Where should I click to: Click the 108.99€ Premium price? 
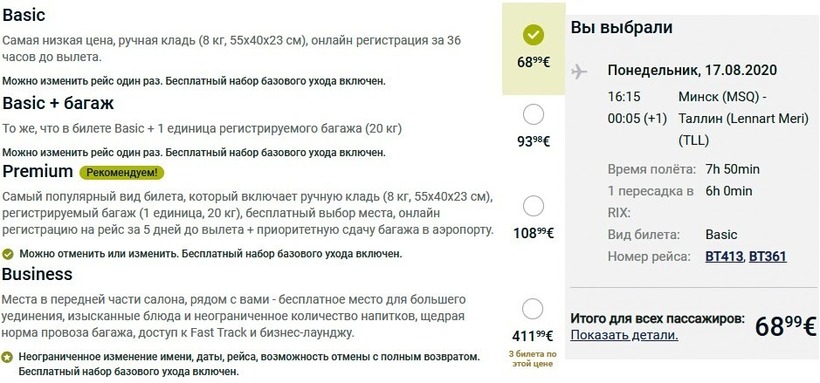(533, 233)
